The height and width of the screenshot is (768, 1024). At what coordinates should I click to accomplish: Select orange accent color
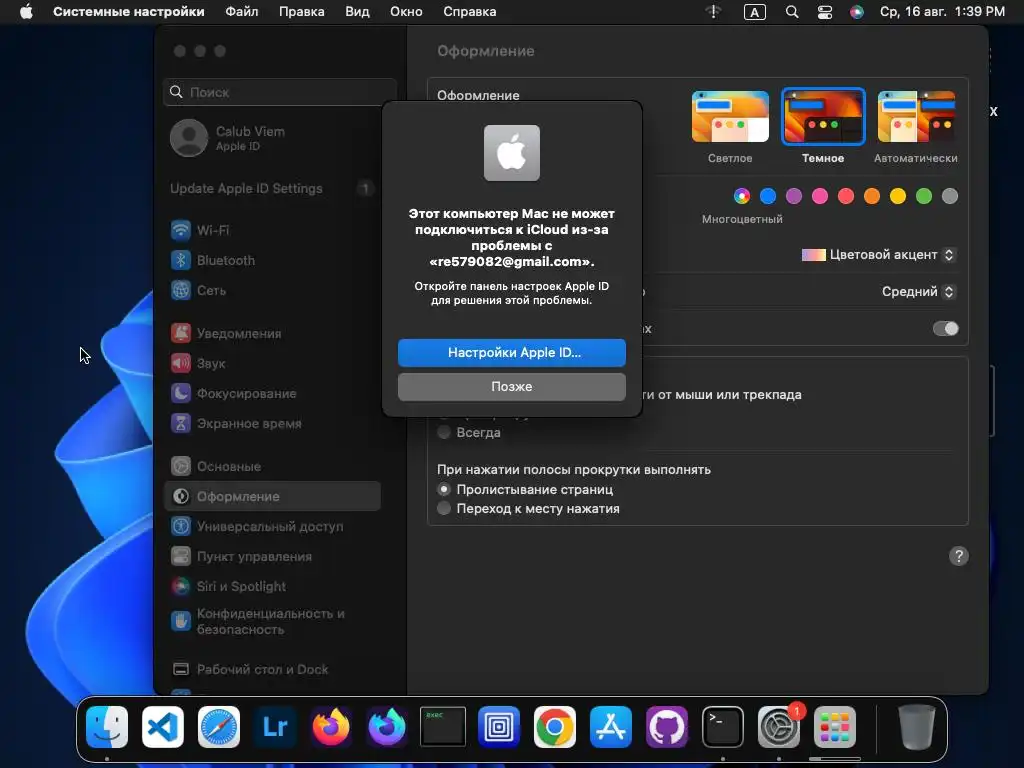872,196
